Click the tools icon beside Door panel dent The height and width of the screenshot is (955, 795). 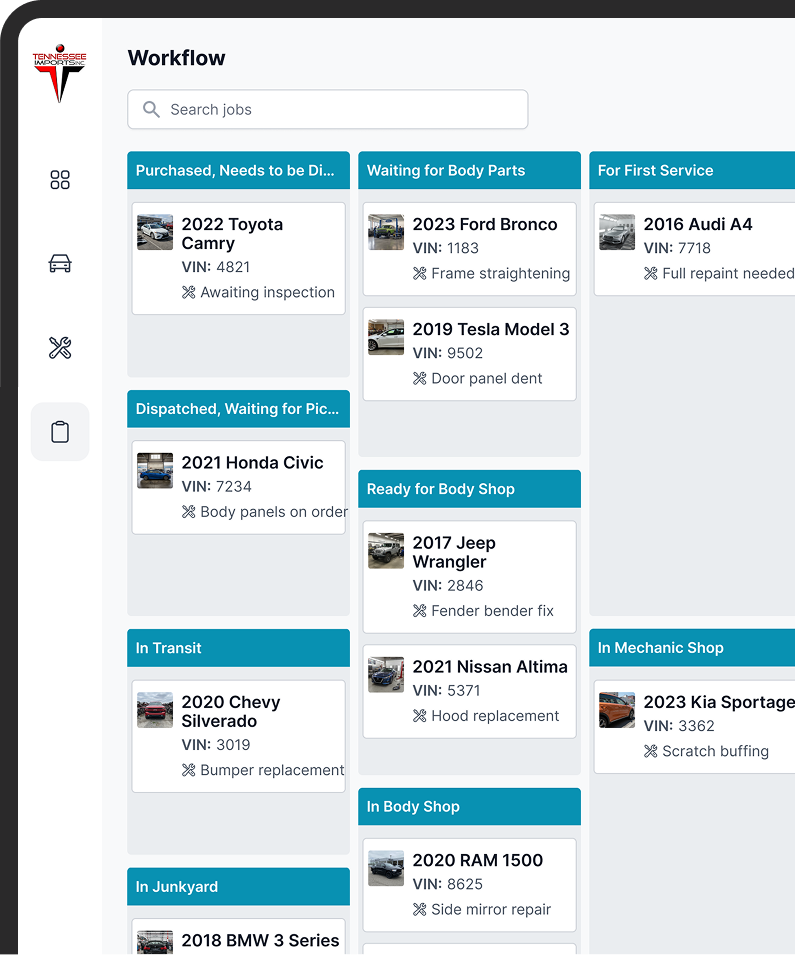point(420,379)
